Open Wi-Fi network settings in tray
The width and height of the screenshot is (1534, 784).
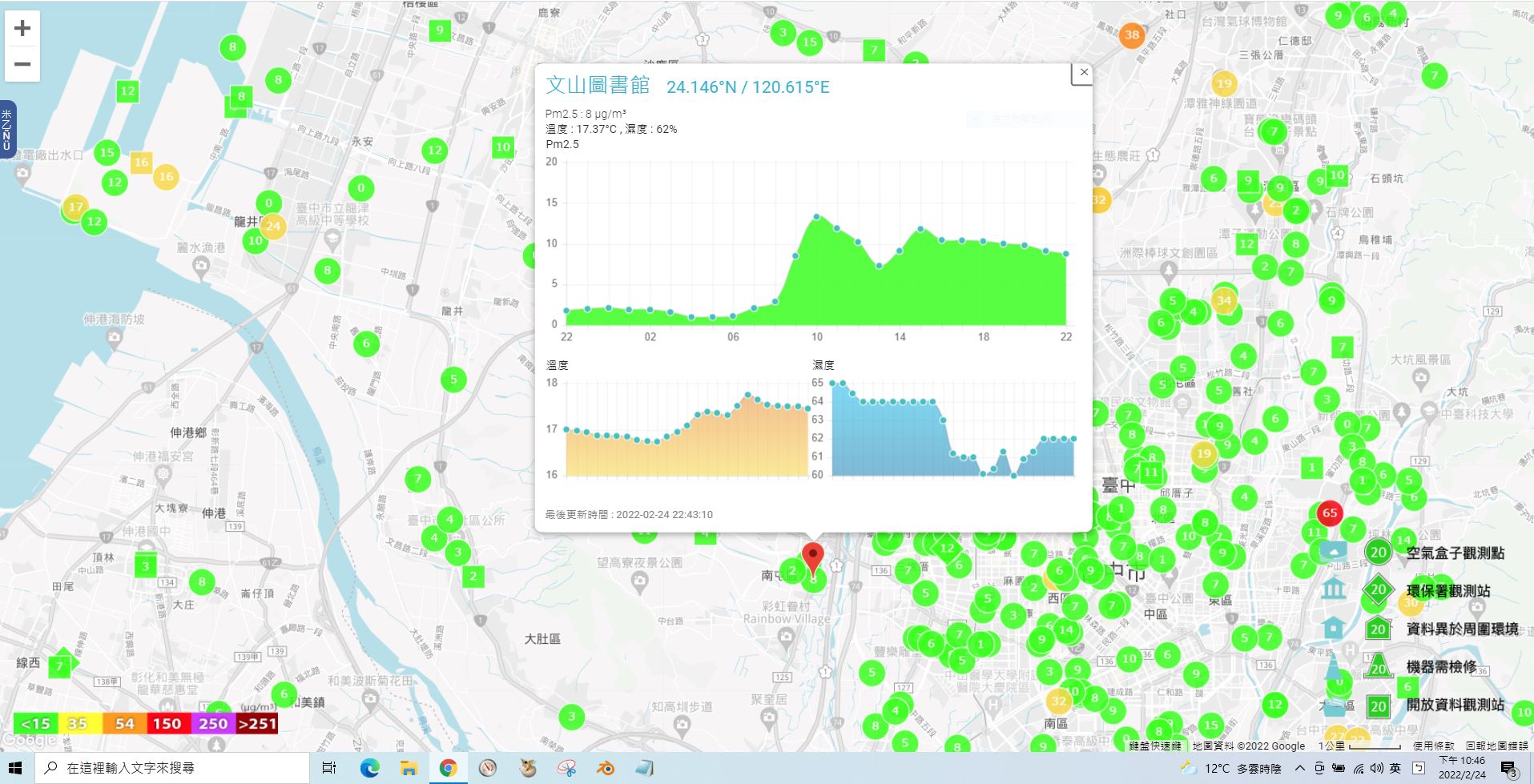(x=1358, y=768)
